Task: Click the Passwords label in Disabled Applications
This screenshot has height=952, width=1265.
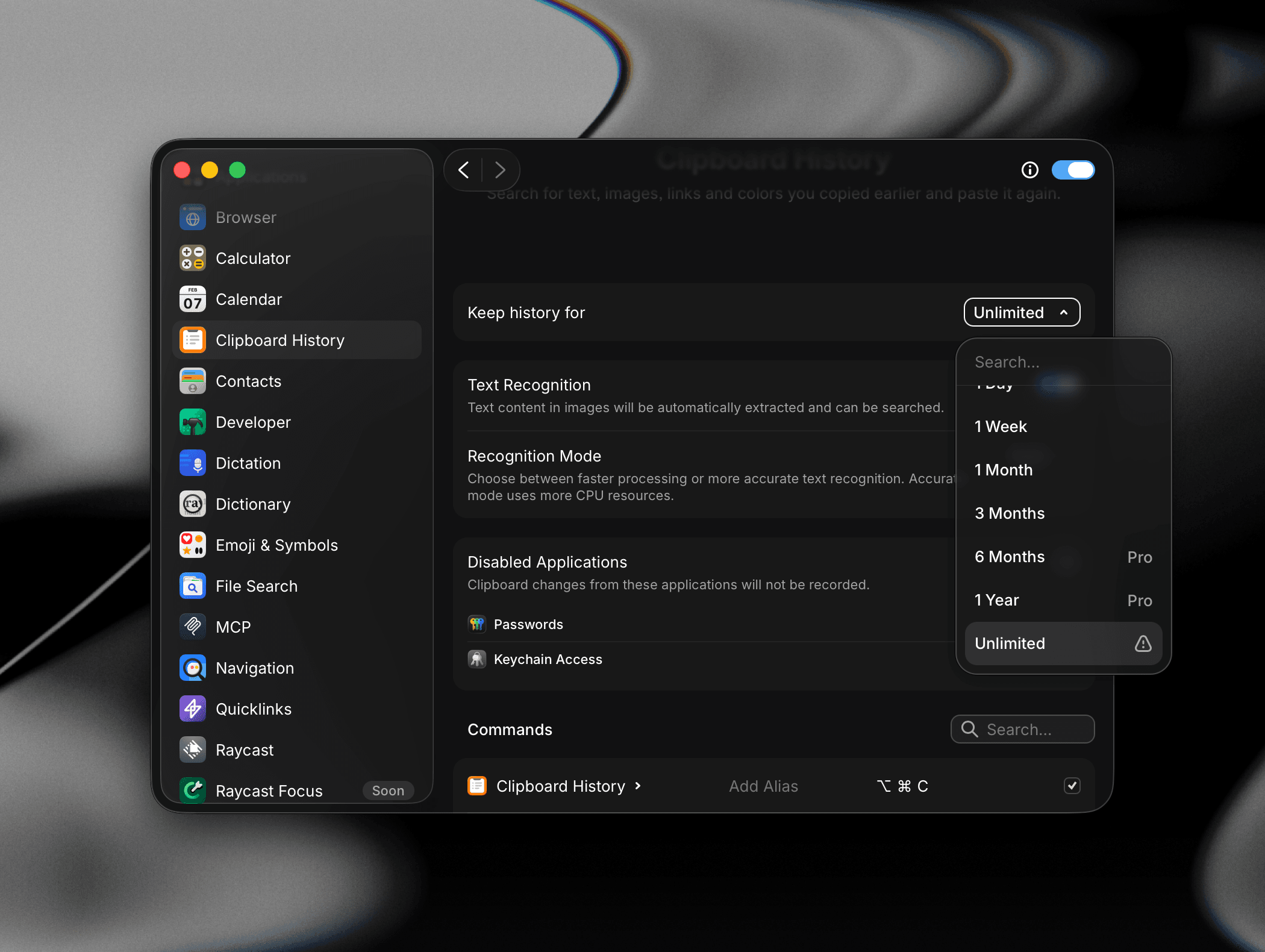Action: pos(528,624)
